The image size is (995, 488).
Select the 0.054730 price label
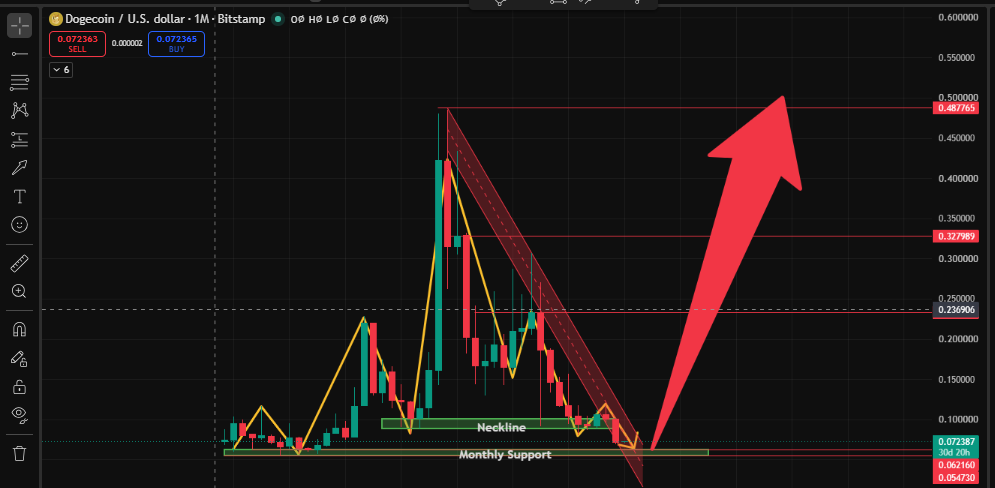tap(956, 477)
